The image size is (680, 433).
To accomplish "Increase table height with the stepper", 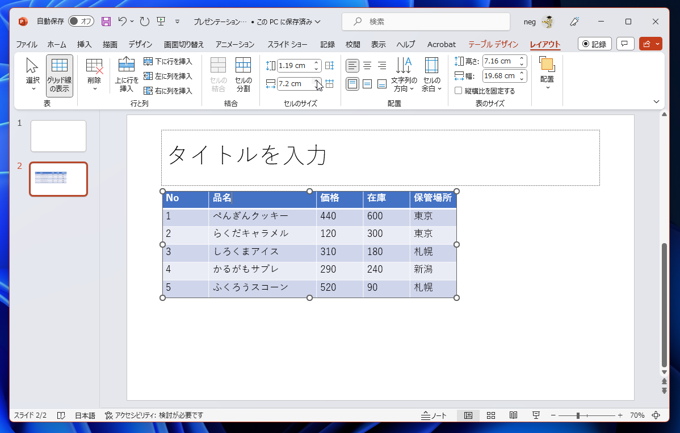I will pyautogui.click(x=522, y=59).
